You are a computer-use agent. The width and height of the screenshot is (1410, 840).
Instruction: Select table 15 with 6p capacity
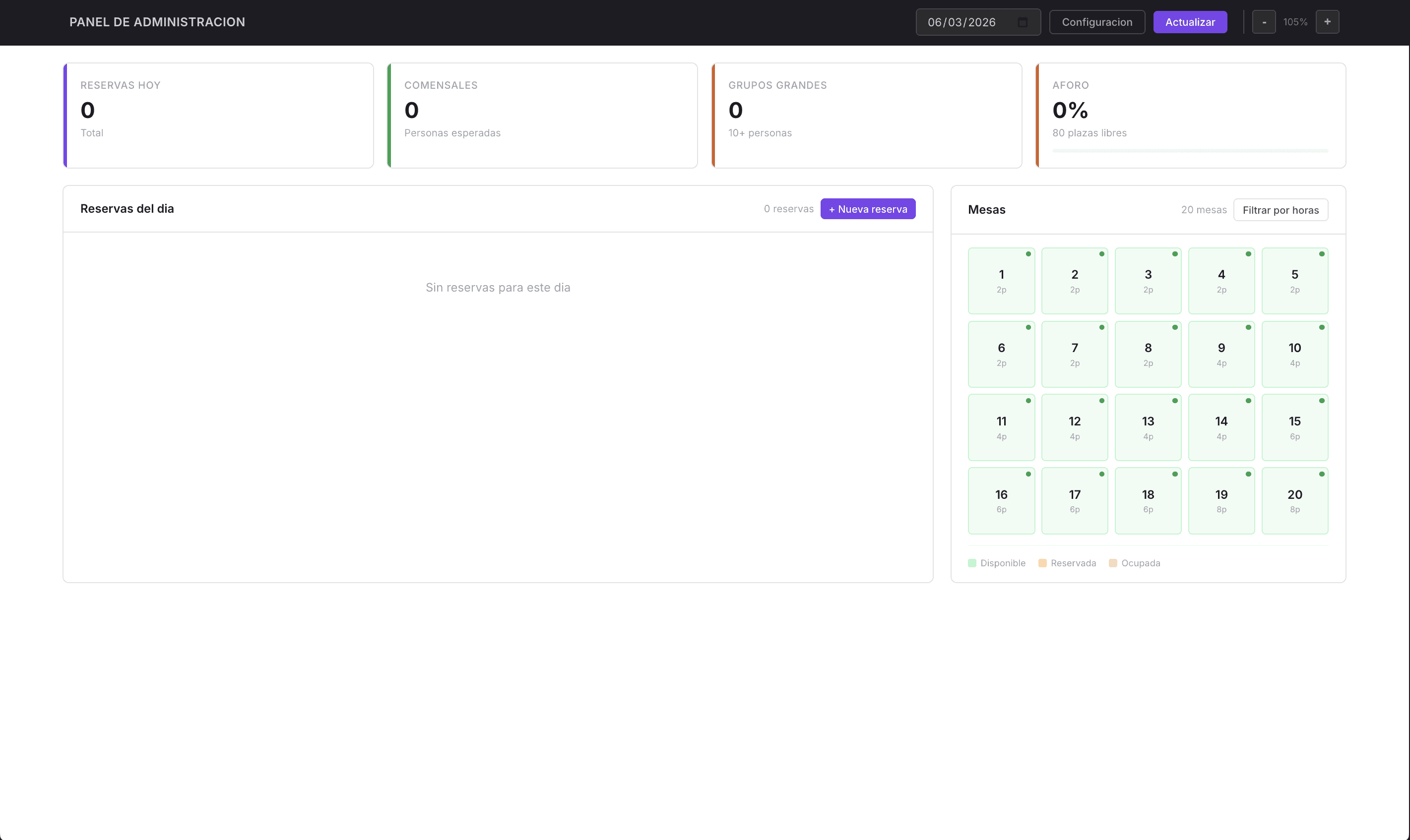1294,427
